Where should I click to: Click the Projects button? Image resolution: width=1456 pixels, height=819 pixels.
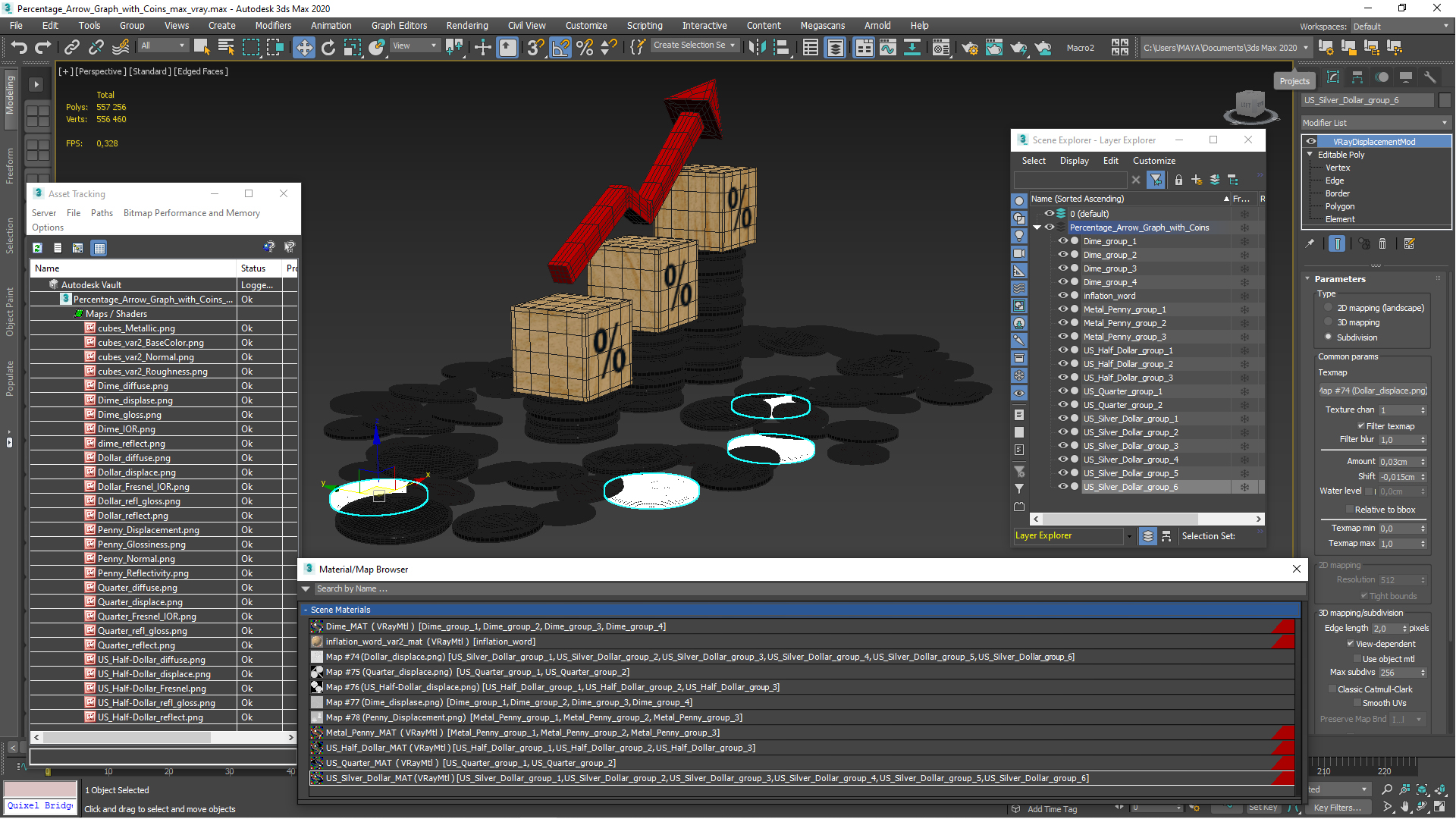1294,81
